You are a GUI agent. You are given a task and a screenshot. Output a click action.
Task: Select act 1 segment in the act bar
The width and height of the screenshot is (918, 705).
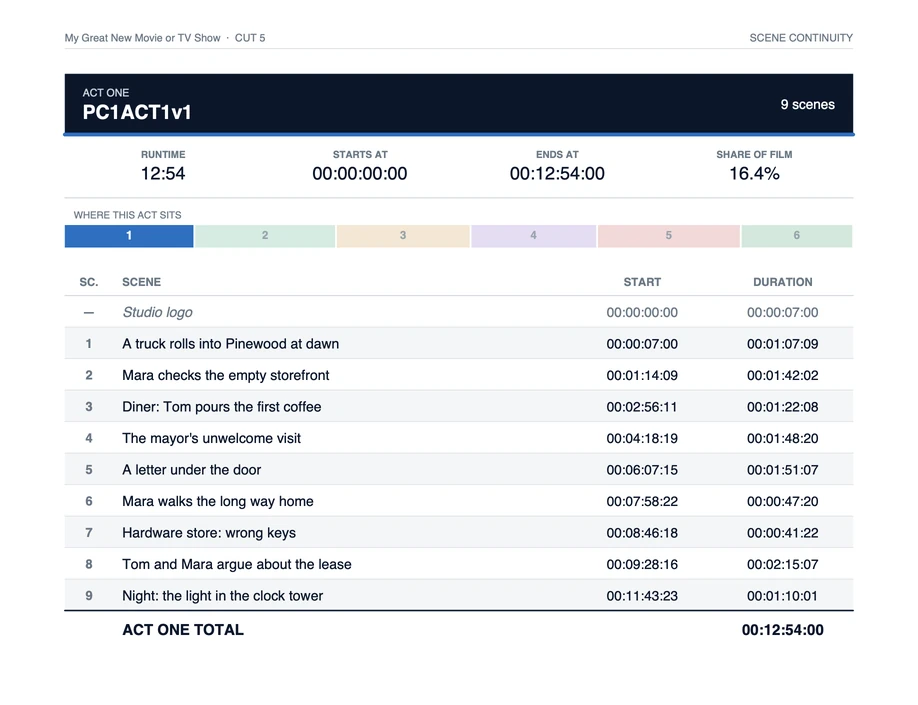point(129,236)
